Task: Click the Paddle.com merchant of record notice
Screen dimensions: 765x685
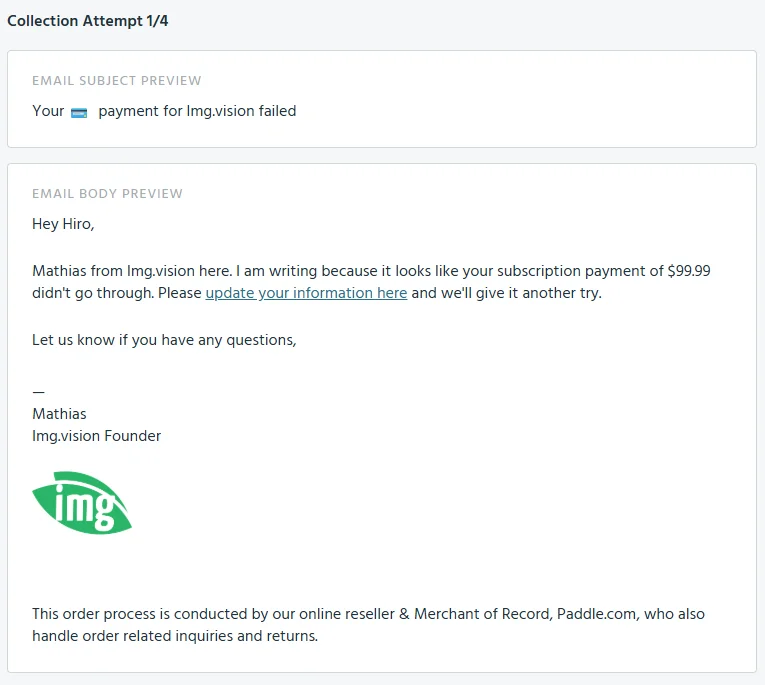Action: click(368, 625)
